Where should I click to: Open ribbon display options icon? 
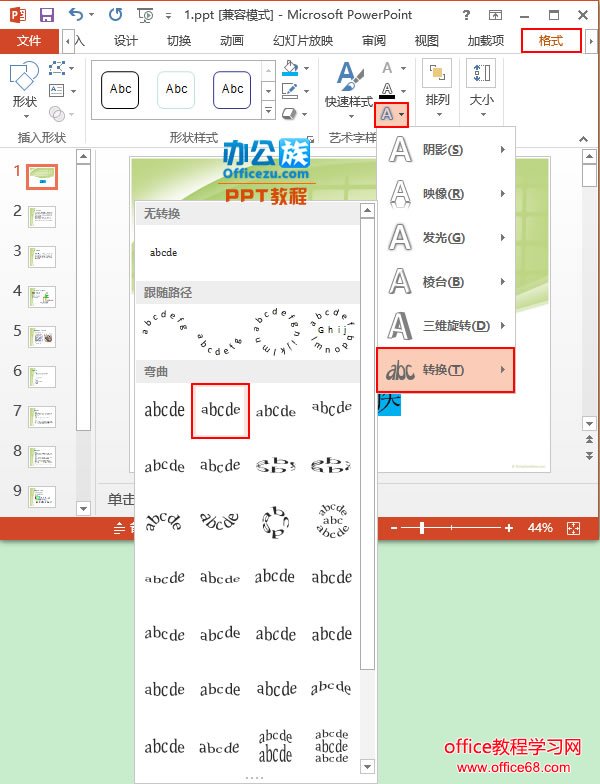point(495,15)
